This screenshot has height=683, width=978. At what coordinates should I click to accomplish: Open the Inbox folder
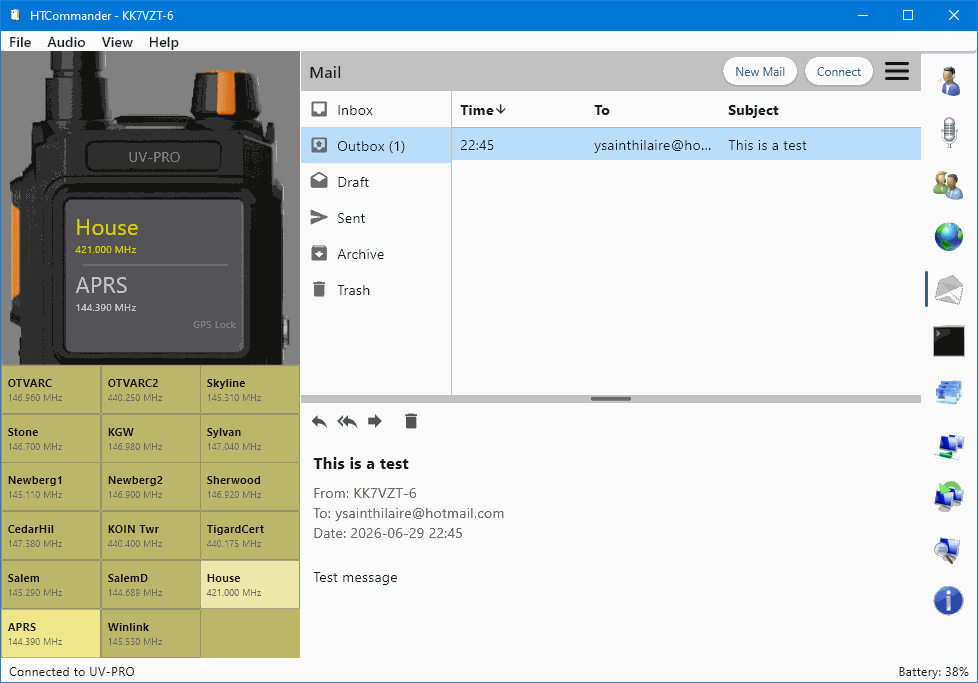pyautogui.click(x=376, y=110)
